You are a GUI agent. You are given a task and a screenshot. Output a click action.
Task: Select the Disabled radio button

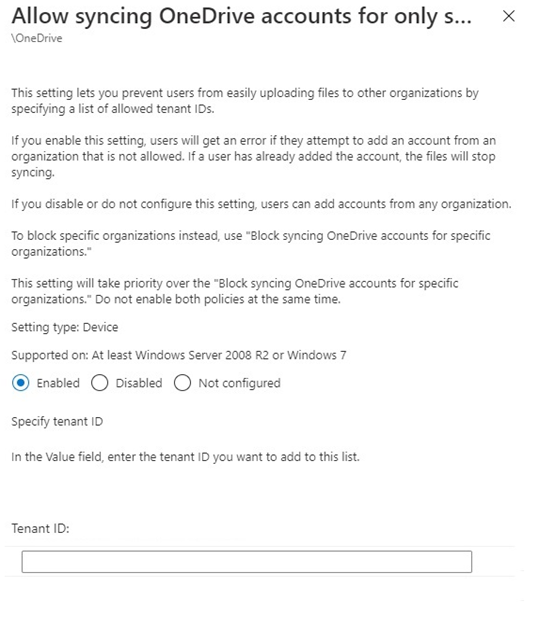(99, 383)
